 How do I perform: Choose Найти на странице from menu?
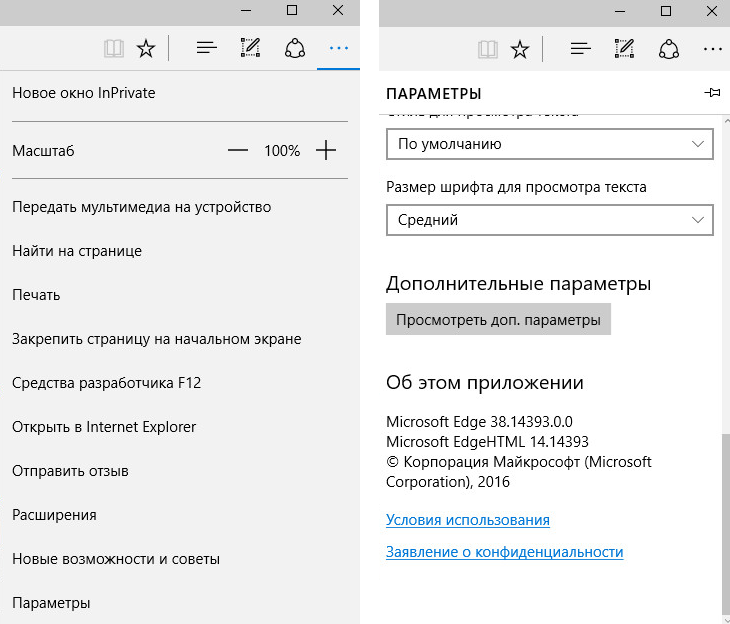coord(77,251)
